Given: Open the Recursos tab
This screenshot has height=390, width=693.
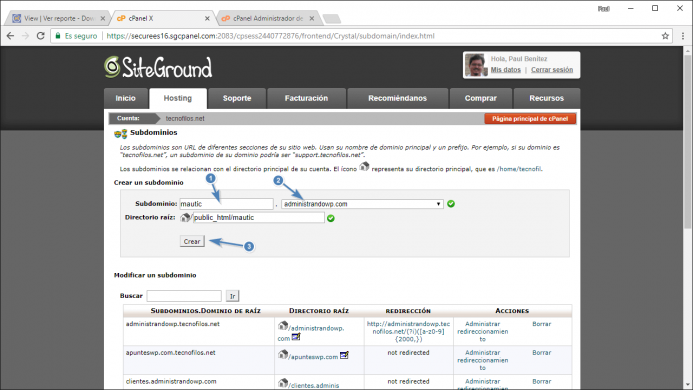Looking at the screenshot, I should point(547,98).
